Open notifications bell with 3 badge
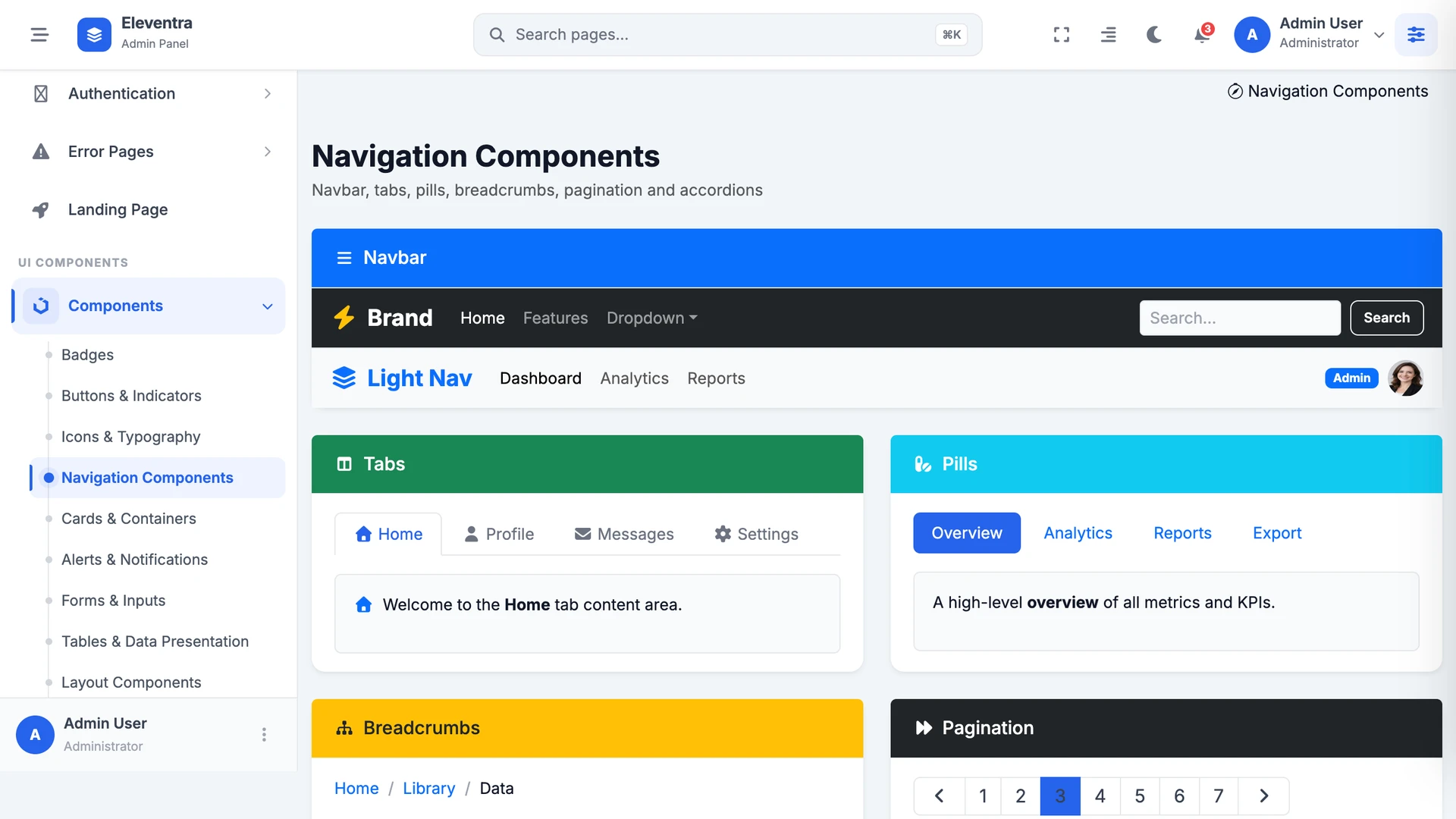1456x819 pixels. (1202, 35)
